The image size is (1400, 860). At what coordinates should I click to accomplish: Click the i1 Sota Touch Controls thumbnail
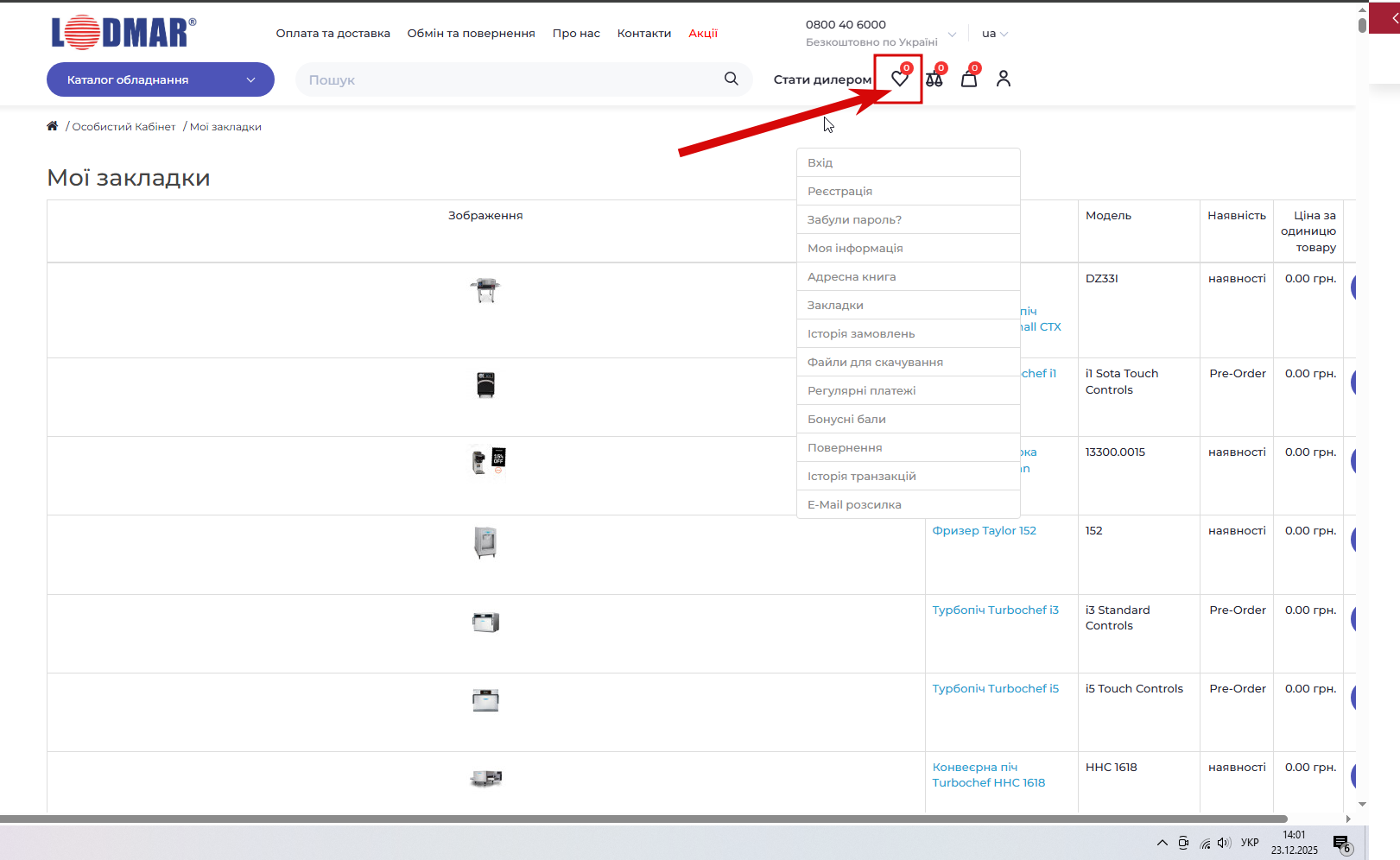(x=485, y=385)
